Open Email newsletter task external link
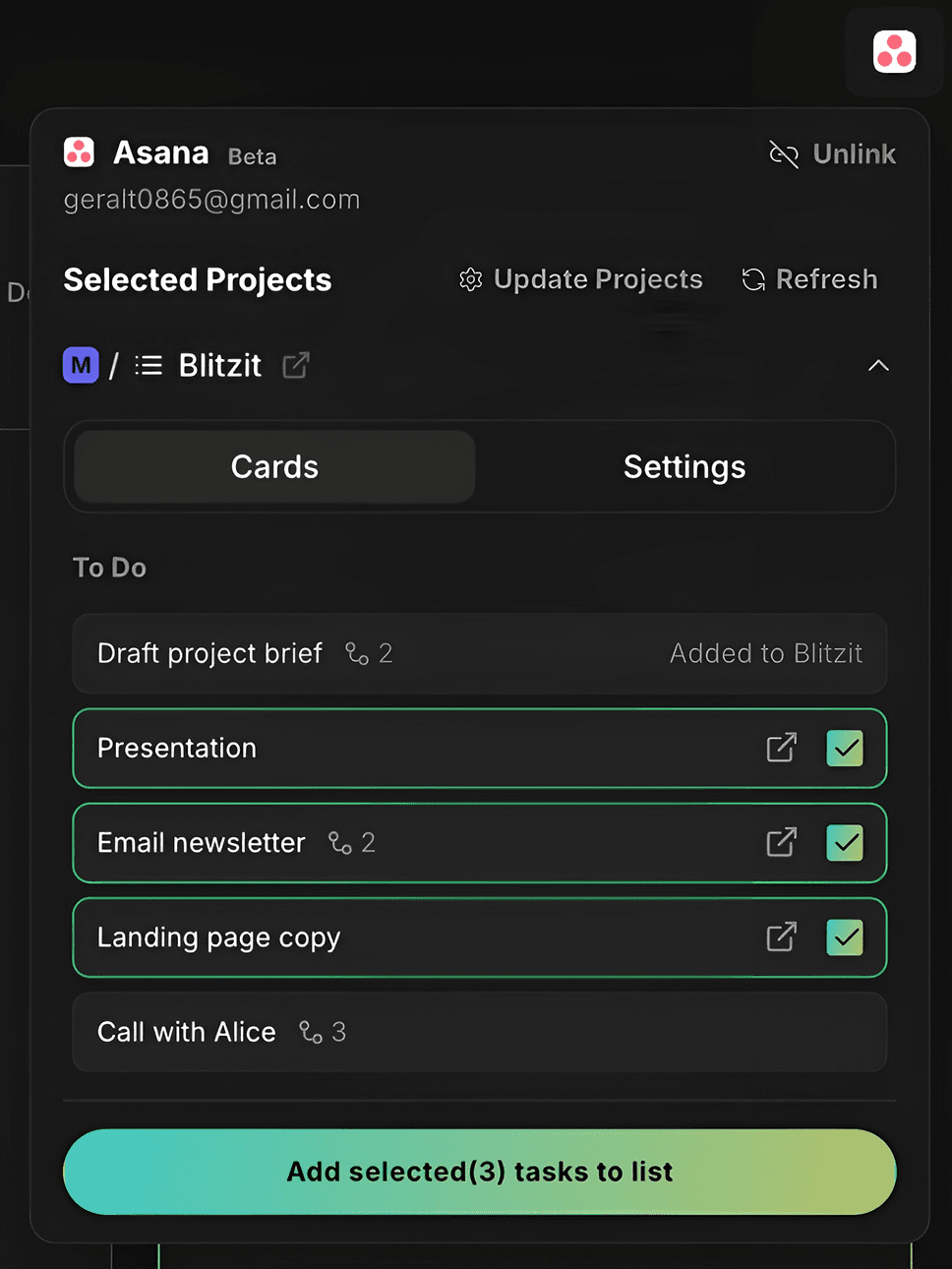 [x=781, y=843]
